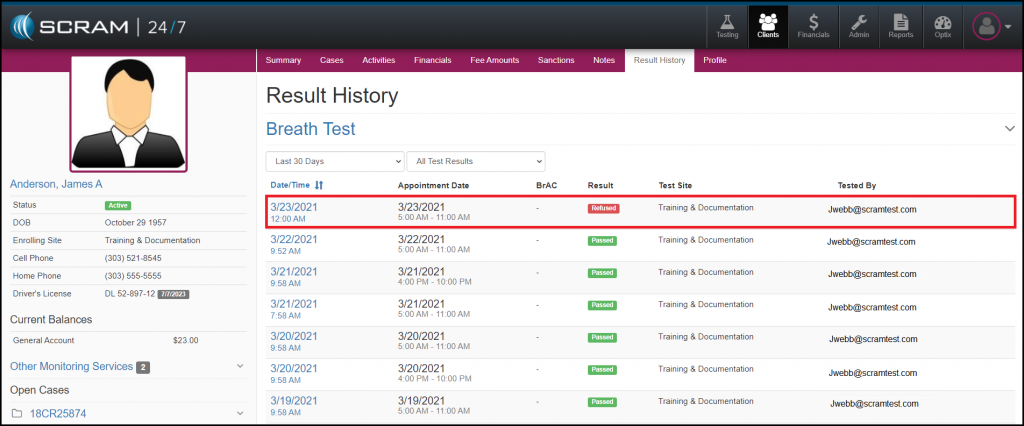Open the Fee Amounts tab
Viewport: 1024px width, 426px height.
pos(494,61)
